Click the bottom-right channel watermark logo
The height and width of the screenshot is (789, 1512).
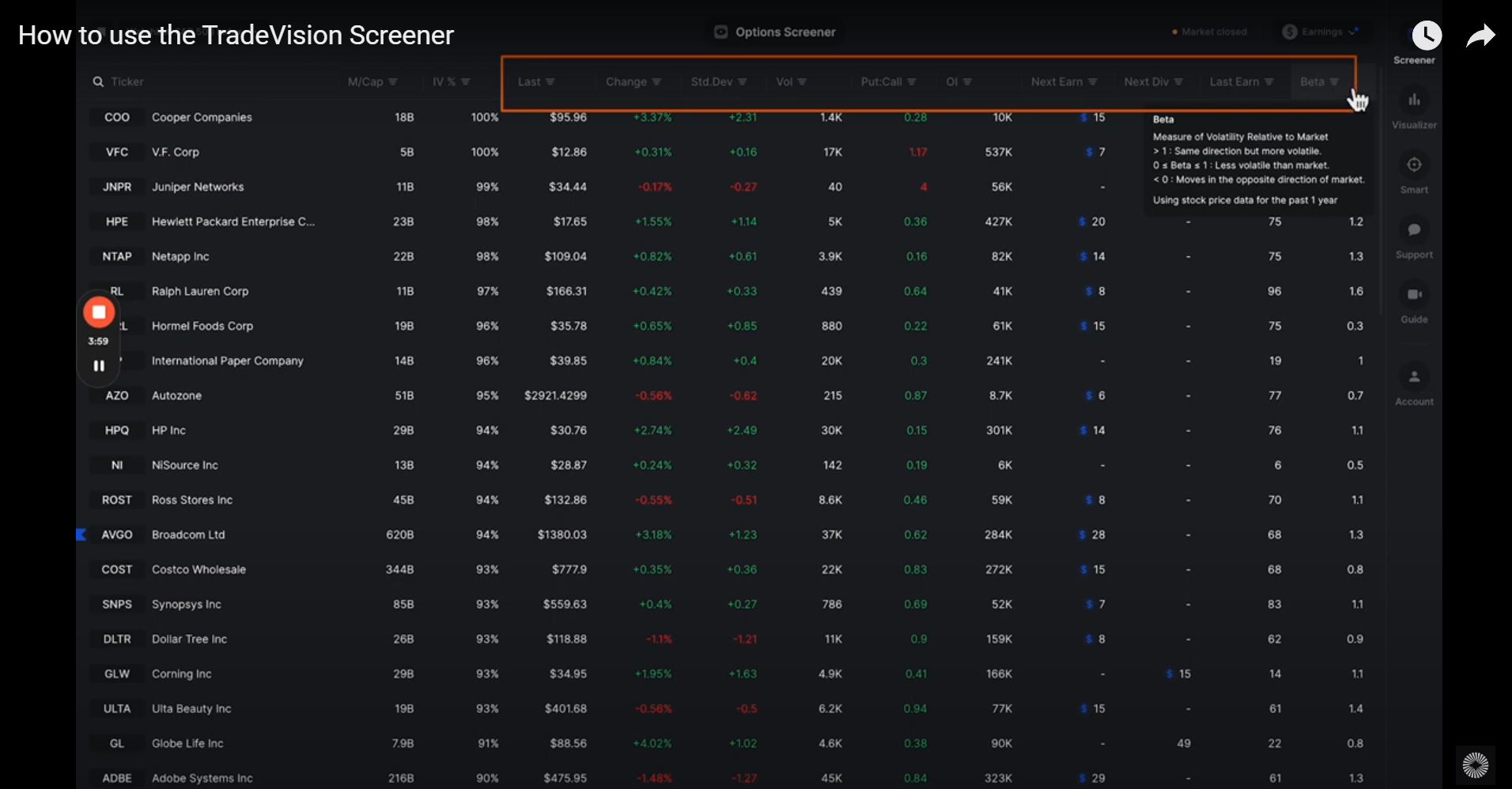tap(1476, 764)
